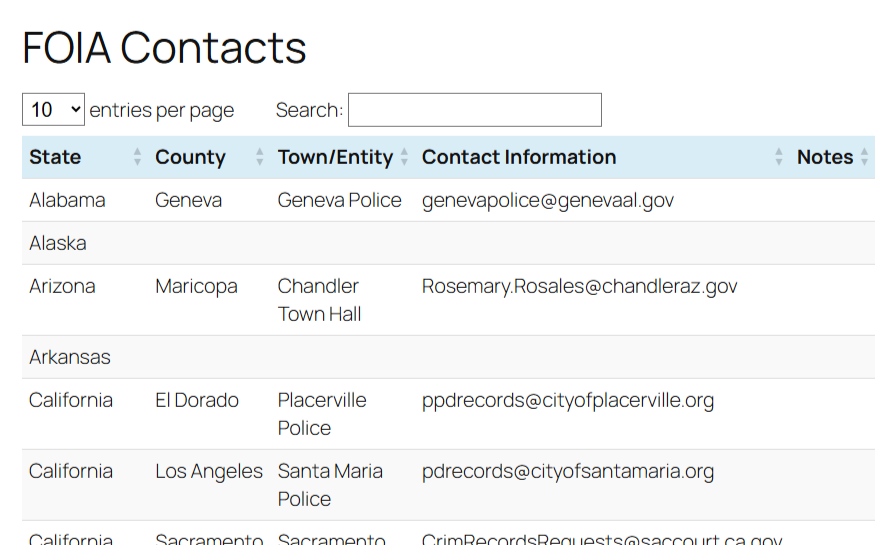This screenshot has height=545, width=877.
Task: Sort table by State header
Action: 55,157
